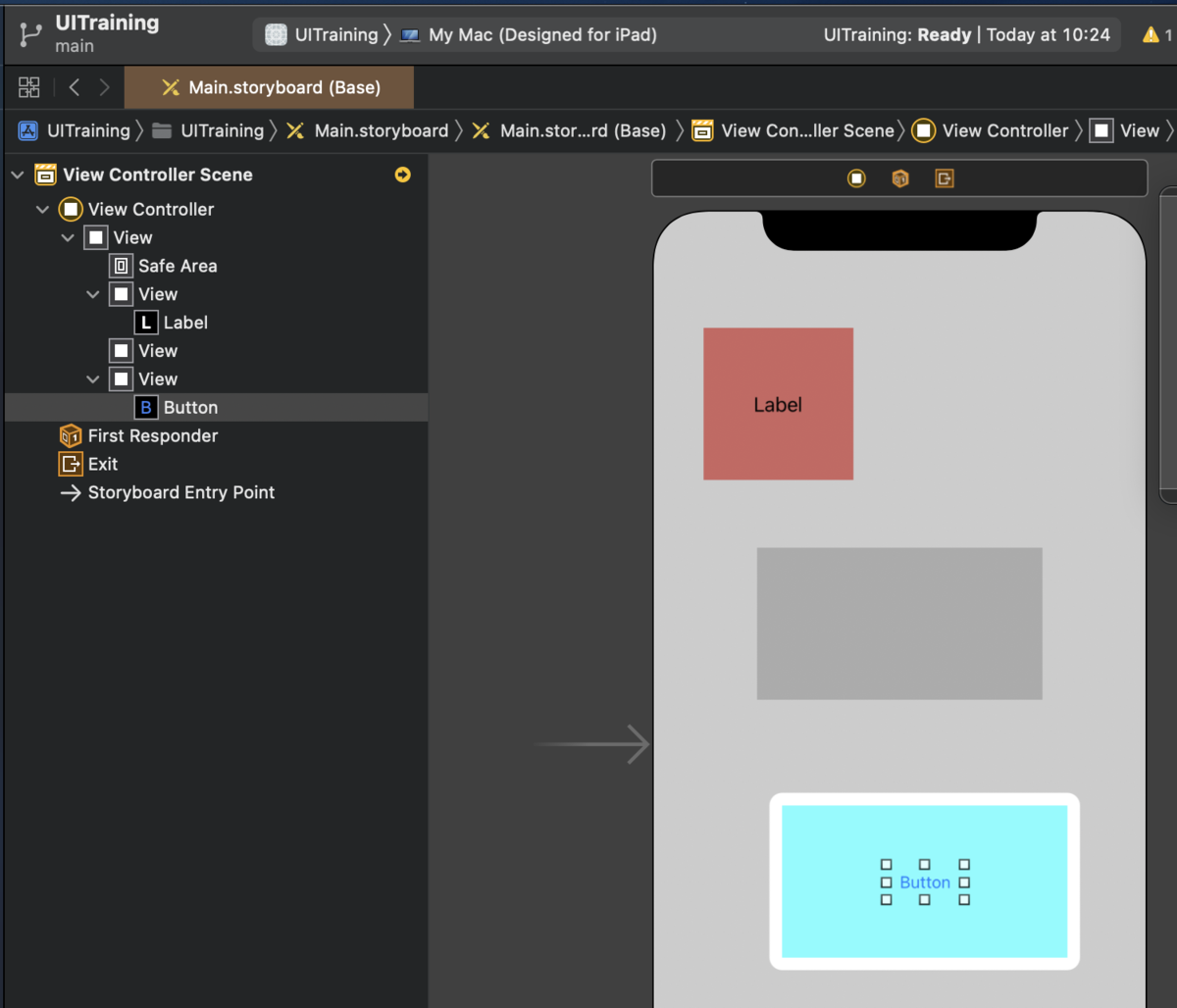Select Safe Area in outline
This screenshot has height=1008, width=1177.
coord(216,266)
